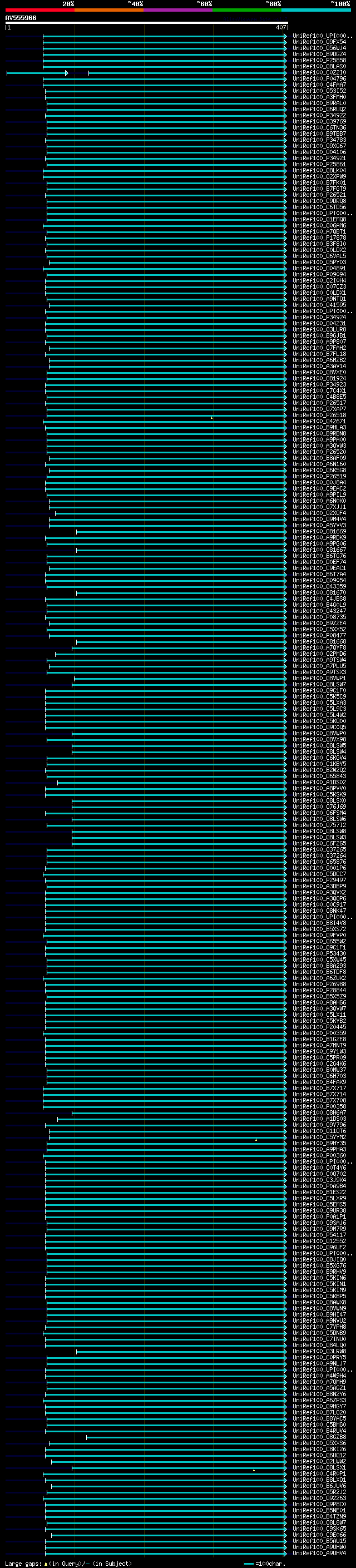Open the UniRef100_Q53I52 hit label
This screenshot has width=356, height=1568.
[319, 91]
